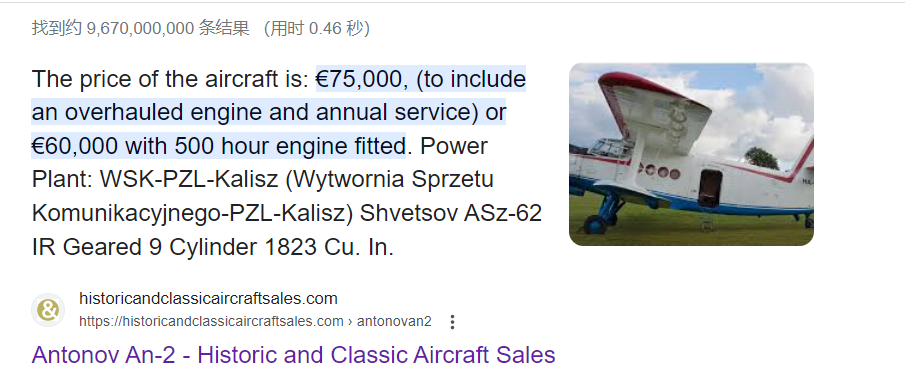Open Antonov An-2 Historic and Classic Aircraft Sales link
The width and height of the screenshot is (905, 378).
pos(293,354)
